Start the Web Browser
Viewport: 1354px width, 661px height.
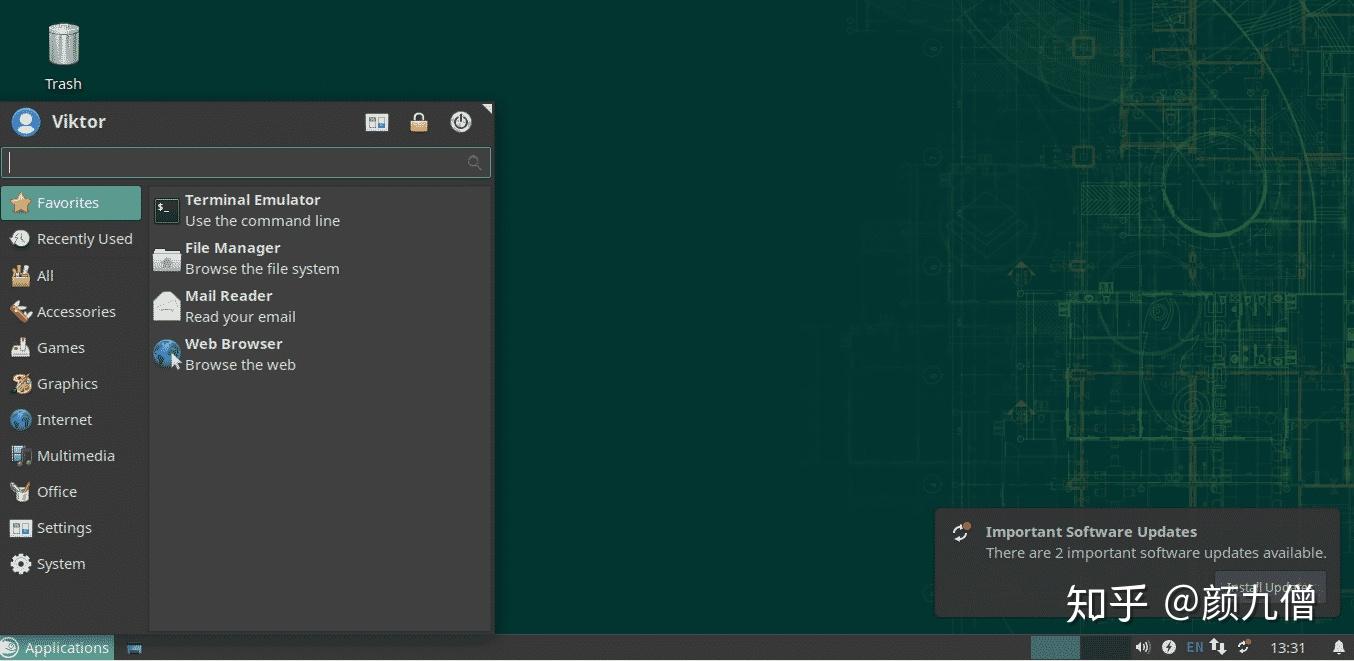(x=233, y=353)
